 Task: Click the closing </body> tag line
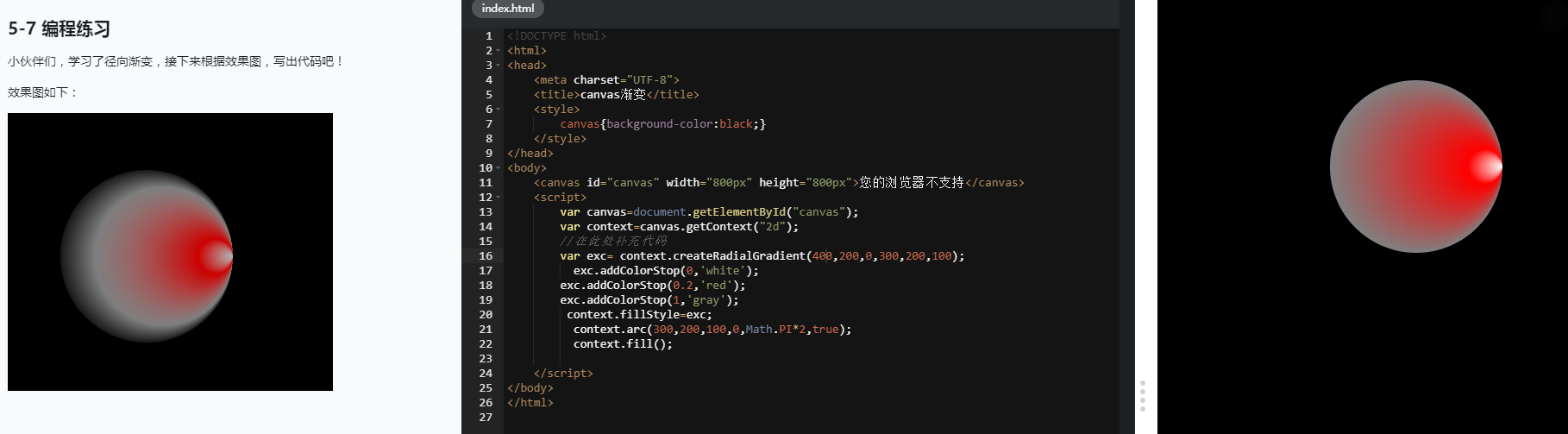pos(530,388)
